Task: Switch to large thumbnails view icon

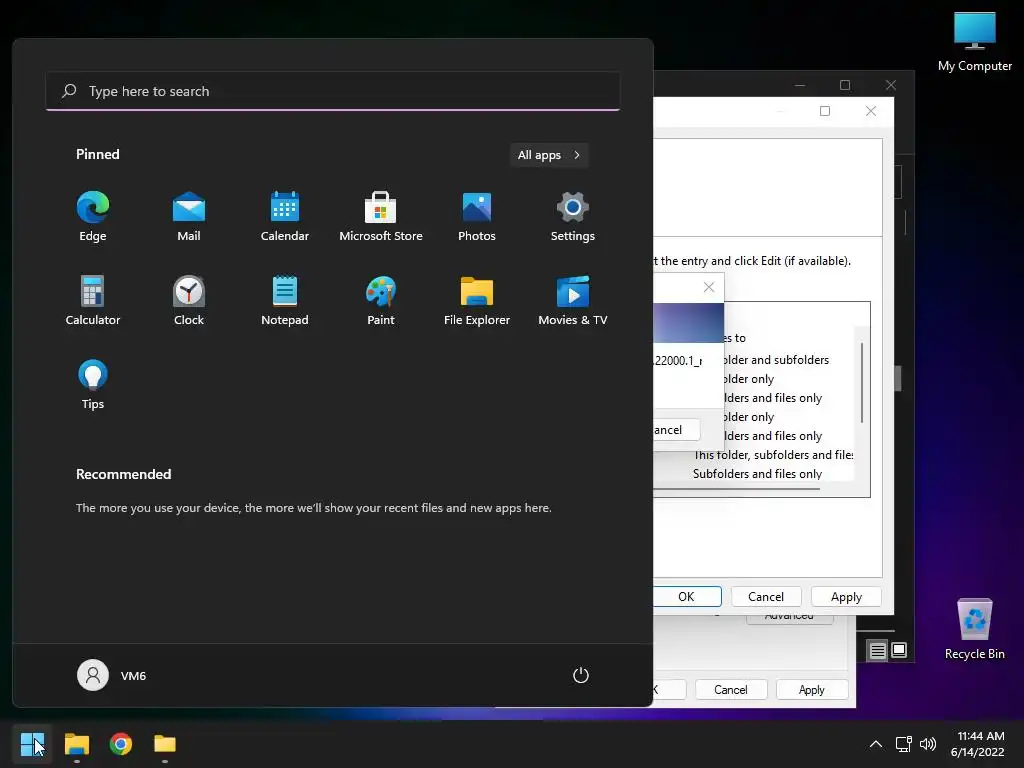Action: tap(899, 650)
